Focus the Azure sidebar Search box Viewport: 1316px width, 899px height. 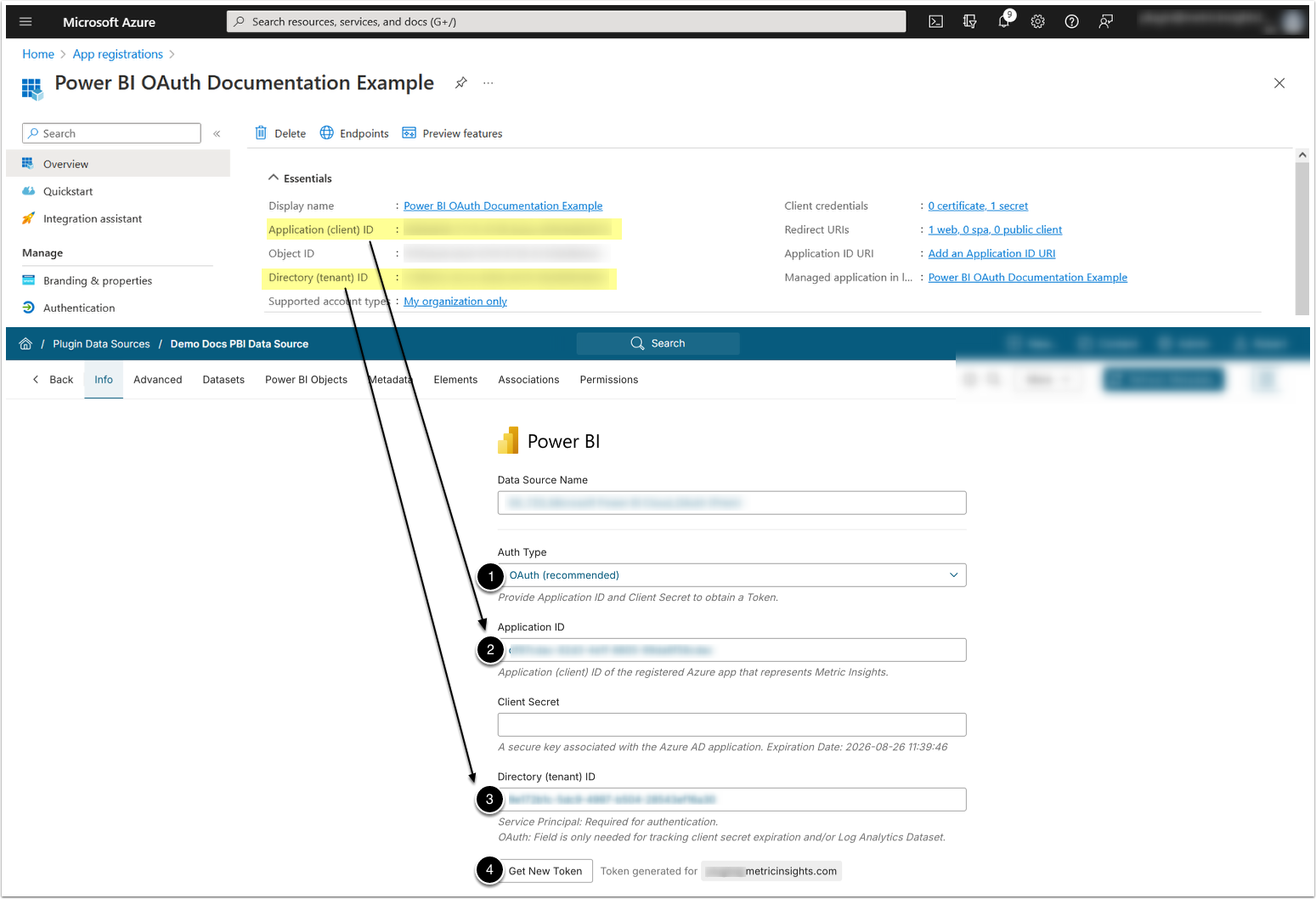[111, 133]
